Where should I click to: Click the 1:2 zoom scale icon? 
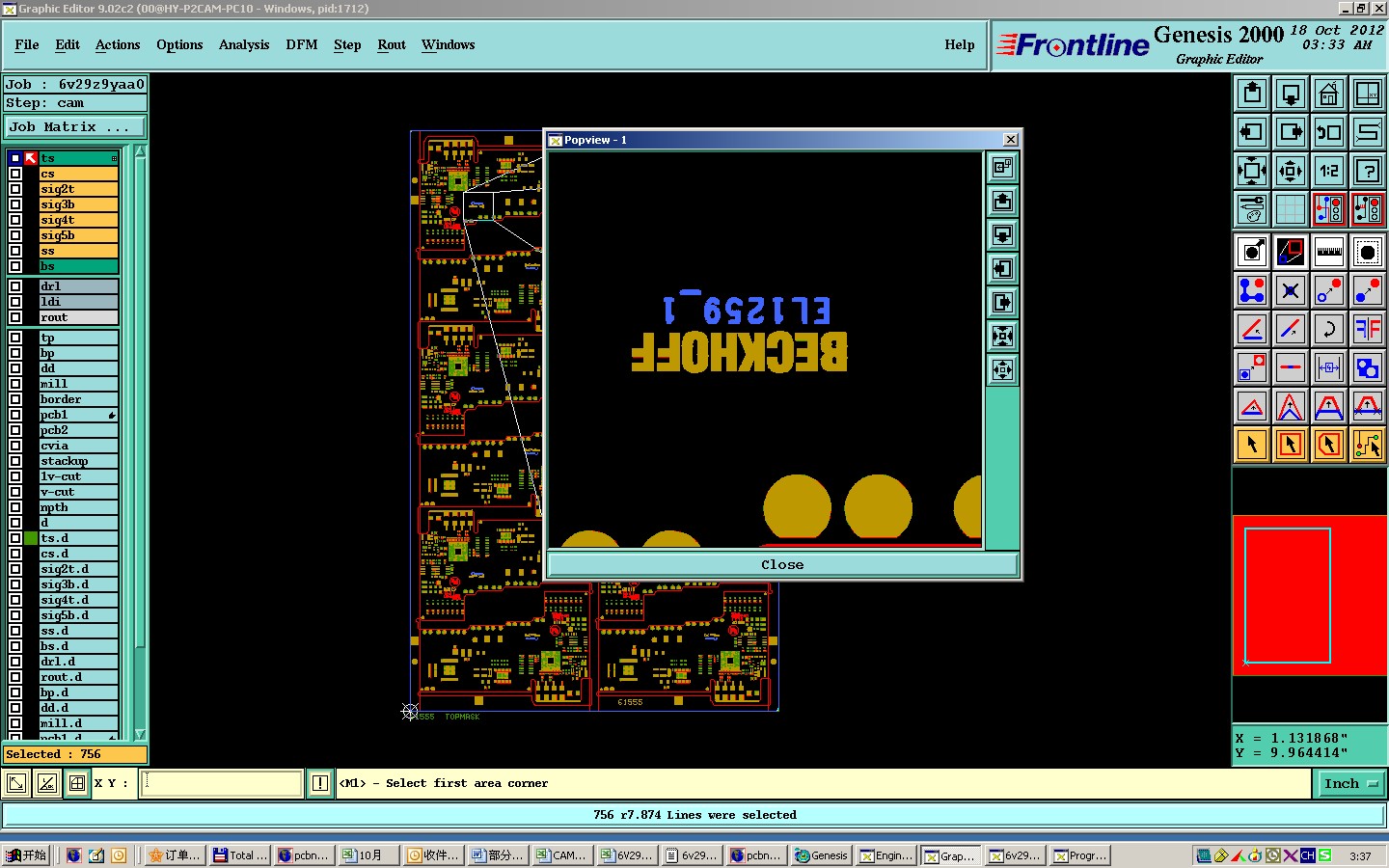[x=1329, y=171]
